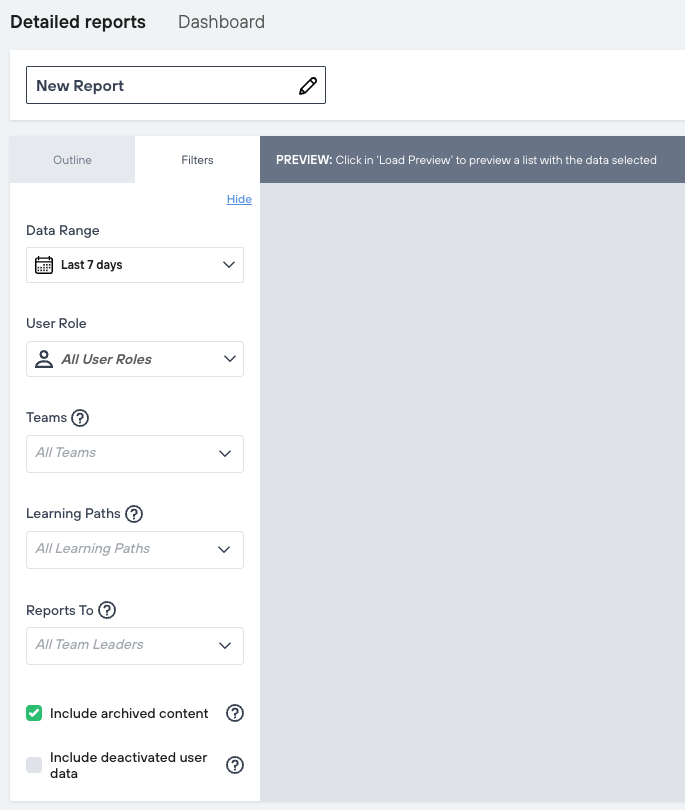Click the New Report name field
Viewport: 685px width, 810px height.
pyautogui.click(x=160, y=86)
